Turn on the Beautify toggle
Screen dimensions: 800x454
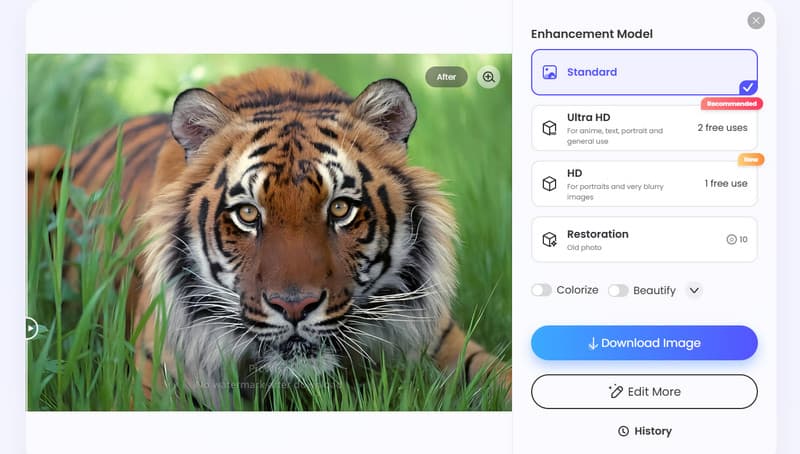click(x=618, y=290)
